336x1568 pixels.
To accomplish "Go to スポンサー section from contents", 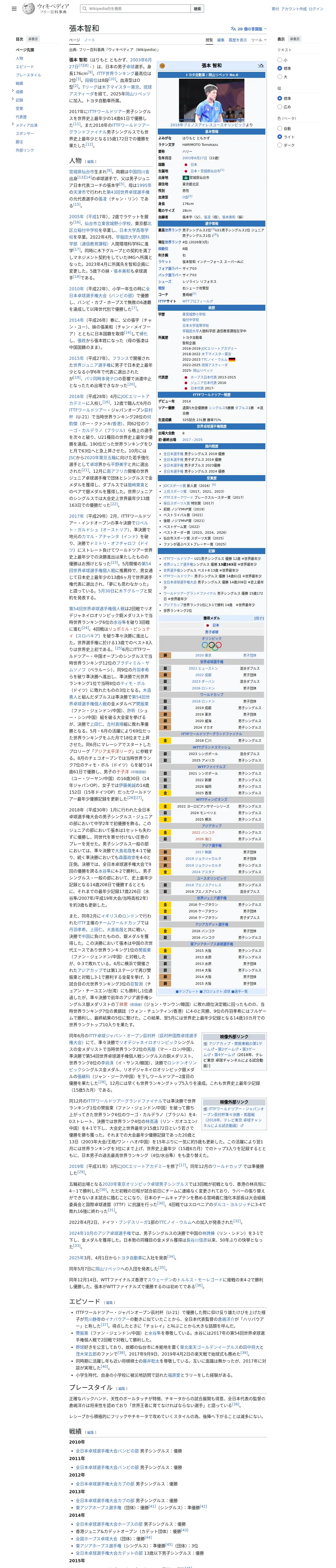I will pyautogui.click(x=25, y=133).
